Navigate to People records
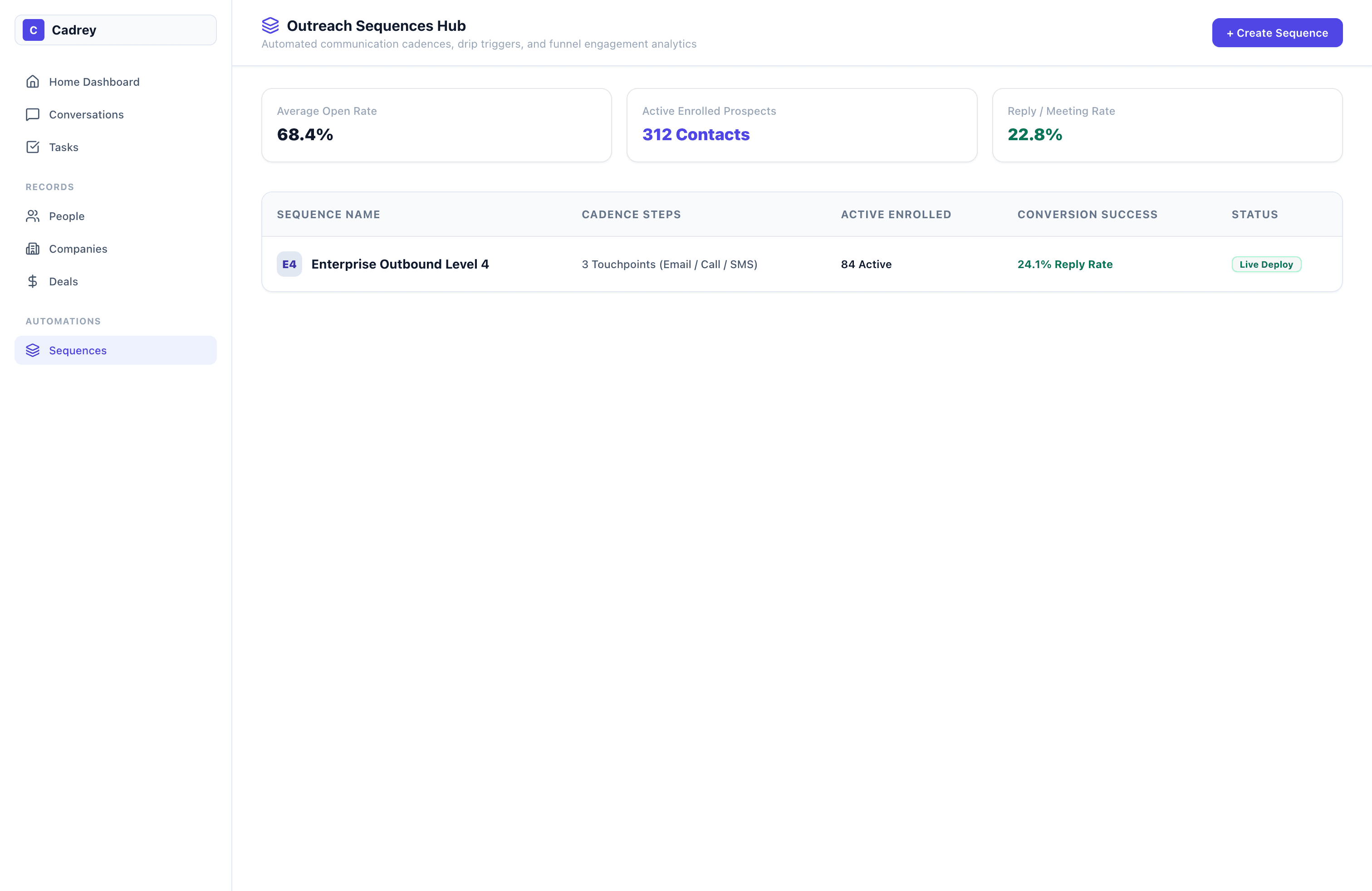This screenshot has height=891, width=1372. (115, 216)
